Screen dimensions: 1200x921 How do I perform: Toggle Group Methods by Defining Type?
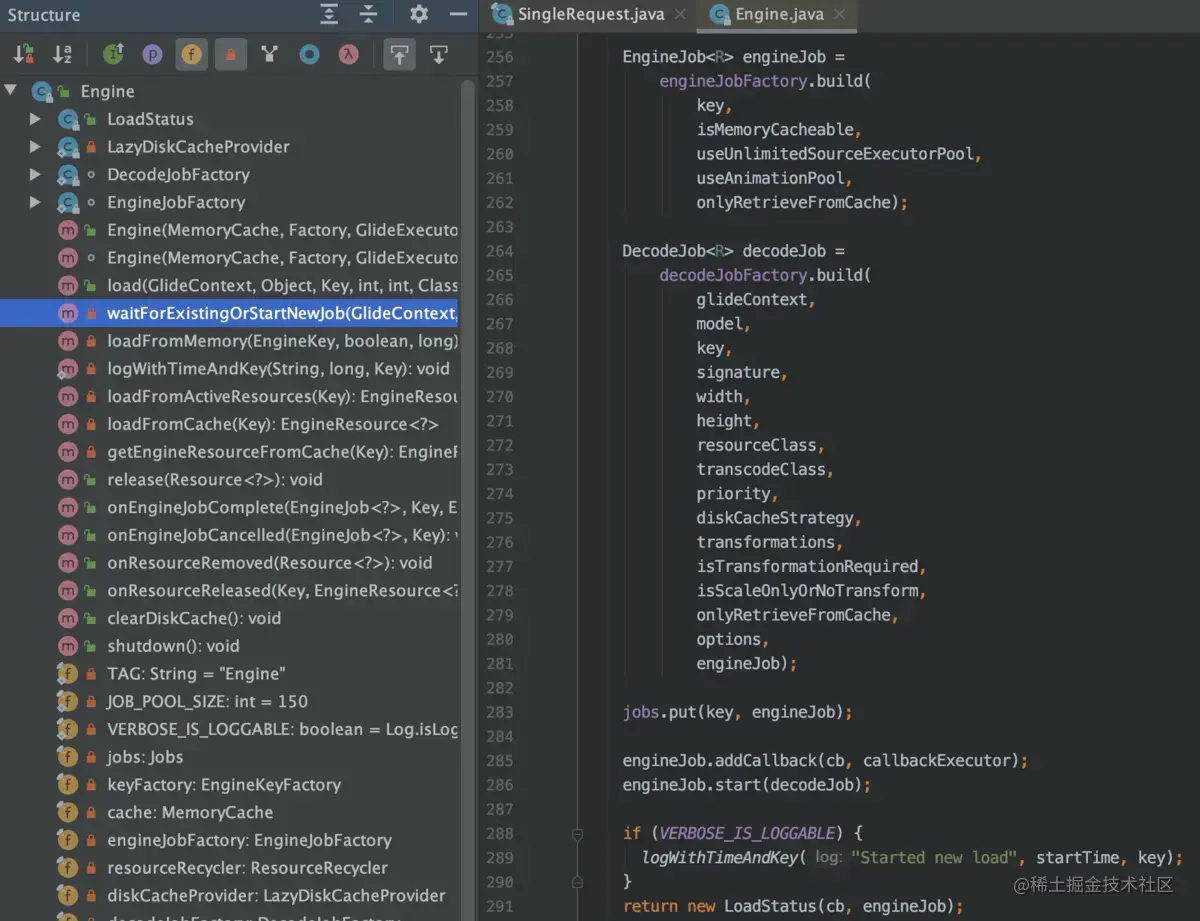click(113, 55)
